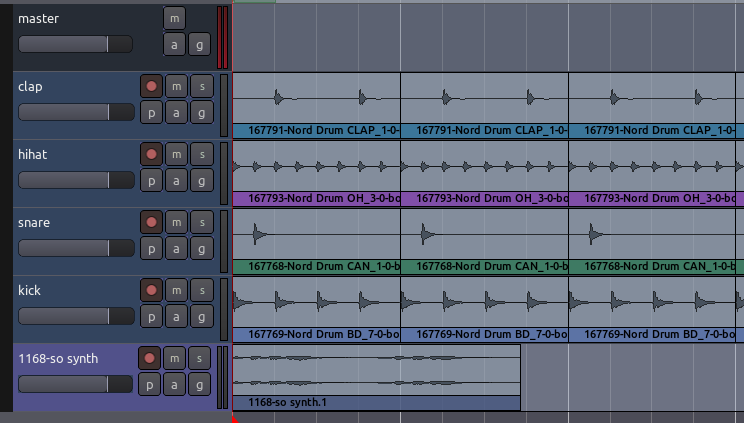Select the first Nord Drum CLAP region
744x423 pixels.
click(316, 105)
